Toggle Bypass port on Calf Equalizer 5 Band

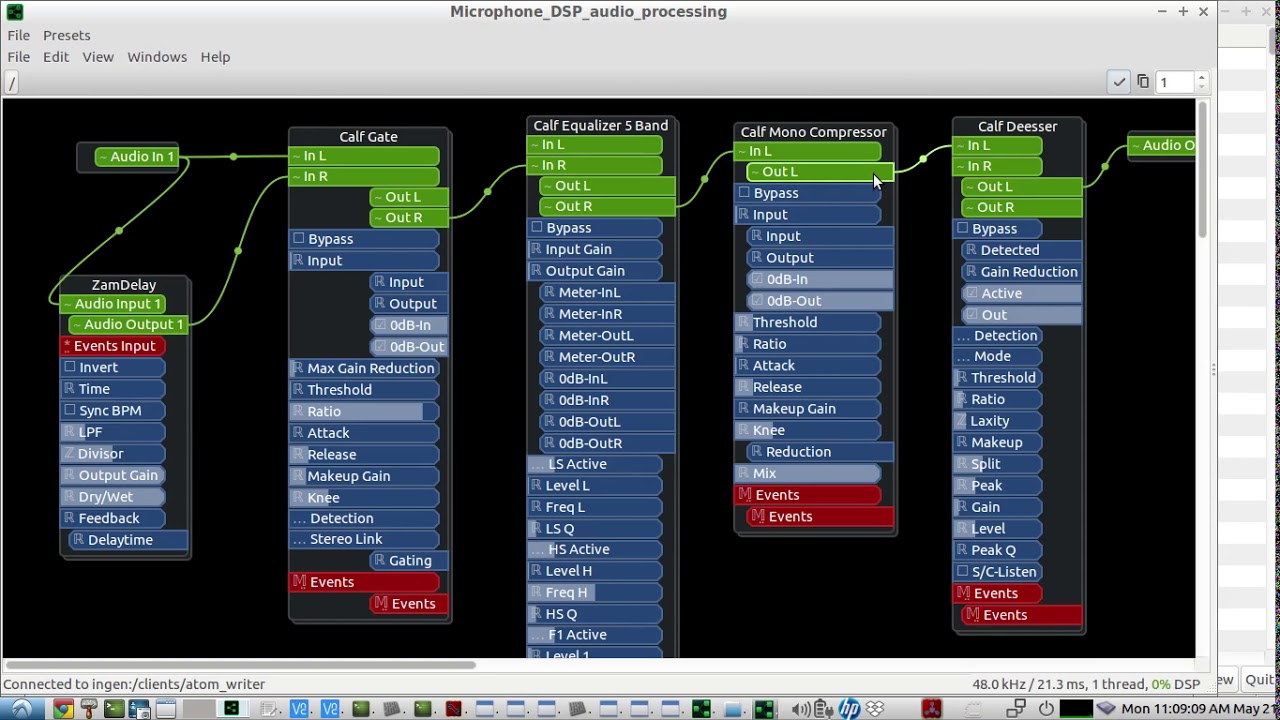click(x=595, y=228)
